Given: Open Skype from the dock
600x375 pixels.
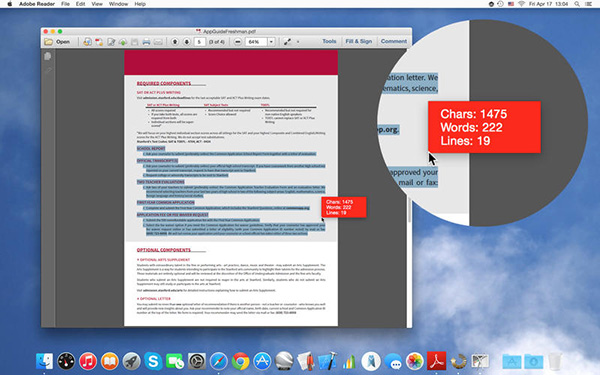Looking at the screenshot, I should (x=153, y=361).
